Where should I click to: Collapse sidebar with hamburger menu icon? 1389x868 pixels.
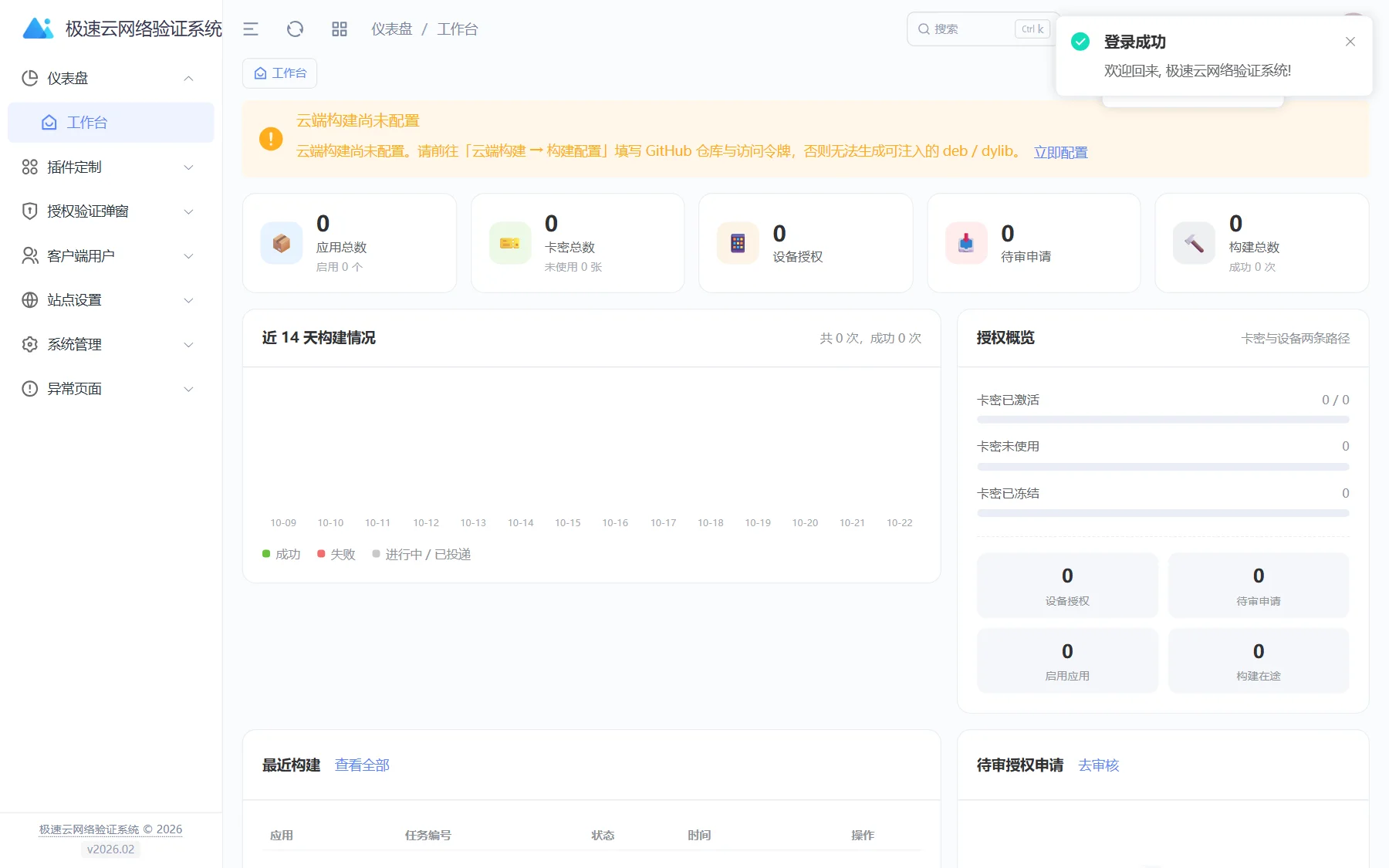point(251,29)
